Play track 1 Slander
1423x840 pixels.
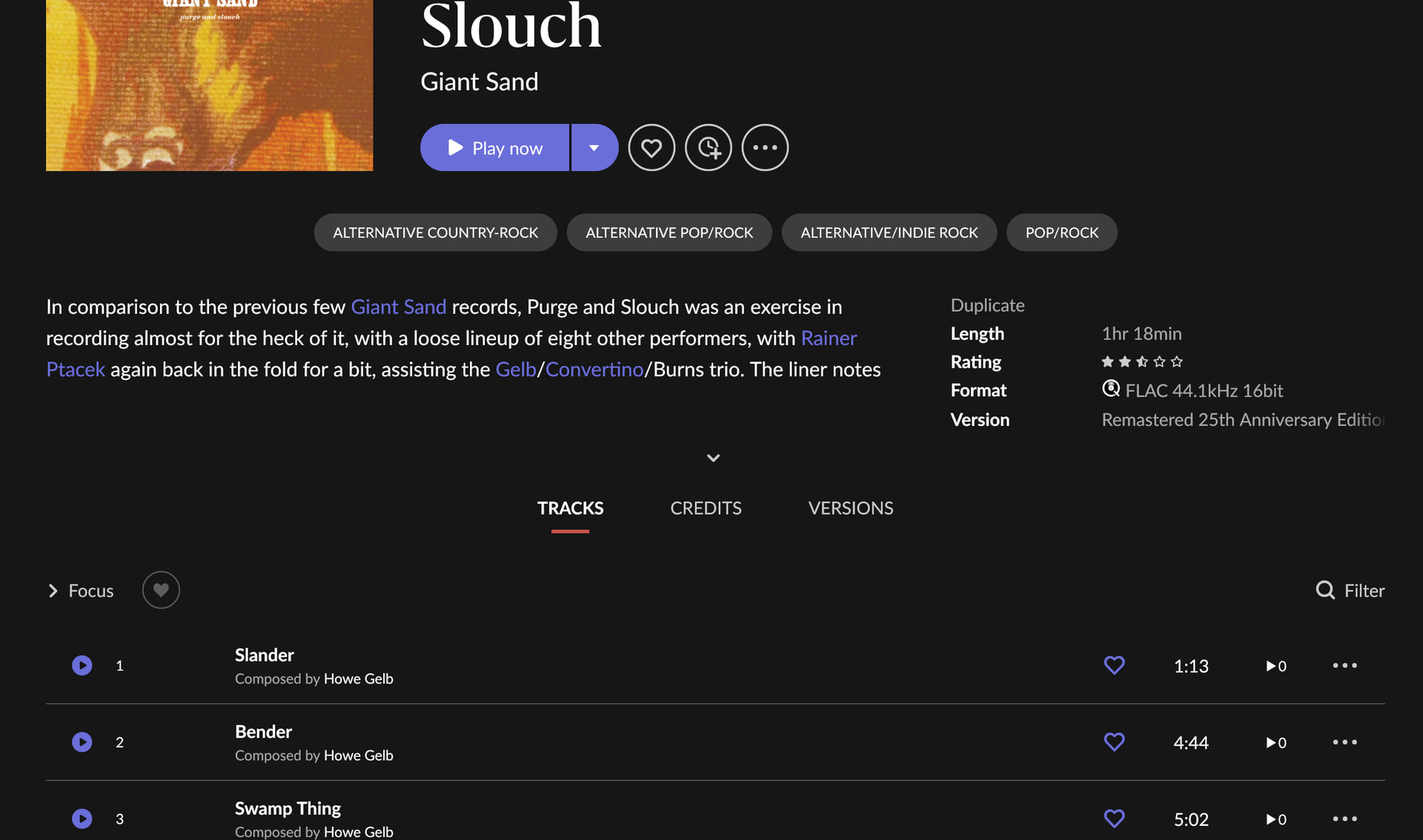(x=82, y=665)
